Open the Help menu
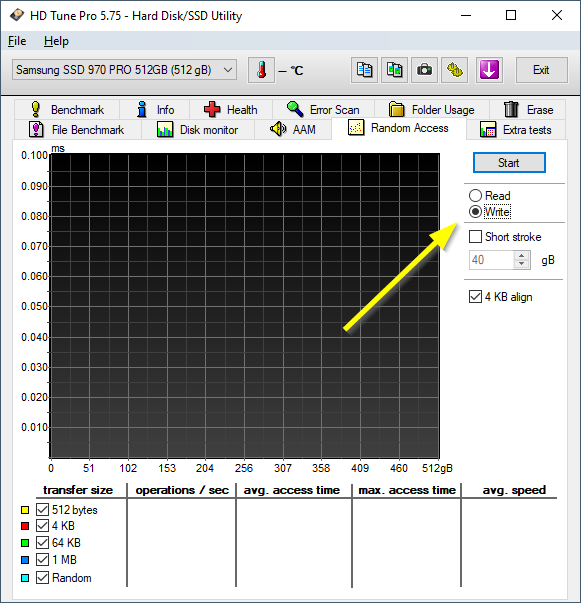 point(56,41)
